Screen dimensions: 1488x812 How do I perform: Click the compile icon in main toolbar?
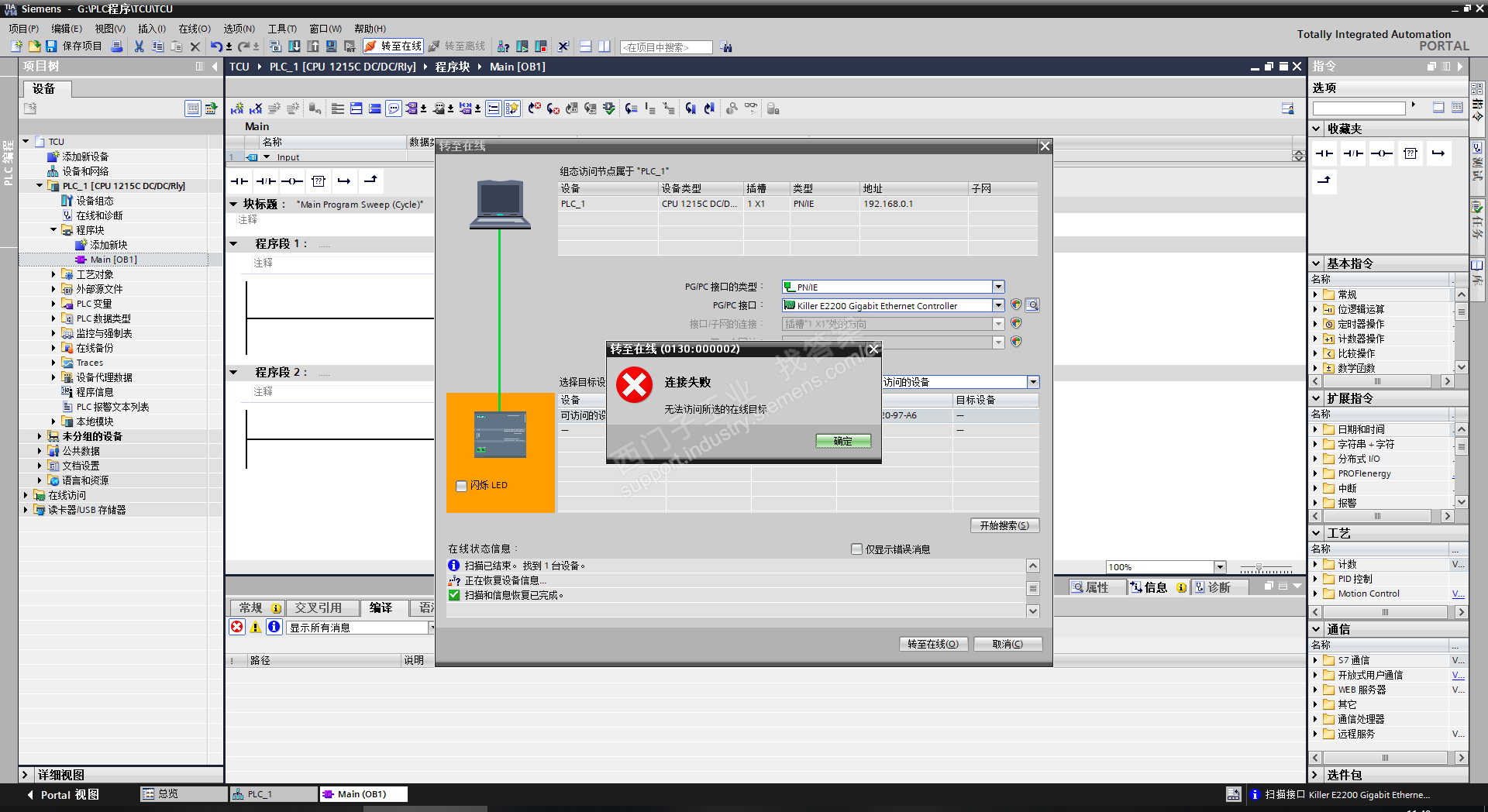click(x=276, y=46)
